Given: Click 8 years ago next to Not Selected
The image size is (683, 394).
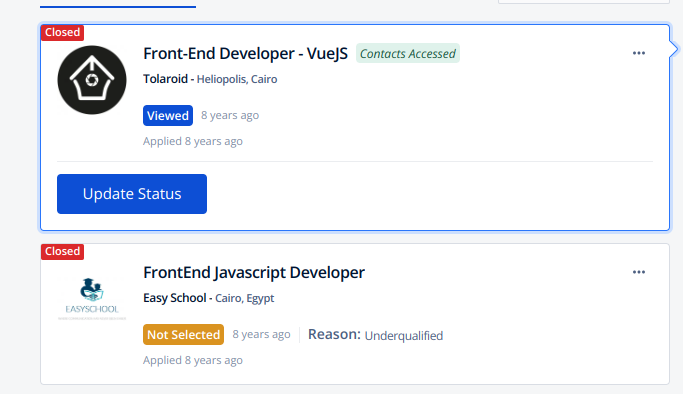Looking at the screenshot, I should point(261,334).
